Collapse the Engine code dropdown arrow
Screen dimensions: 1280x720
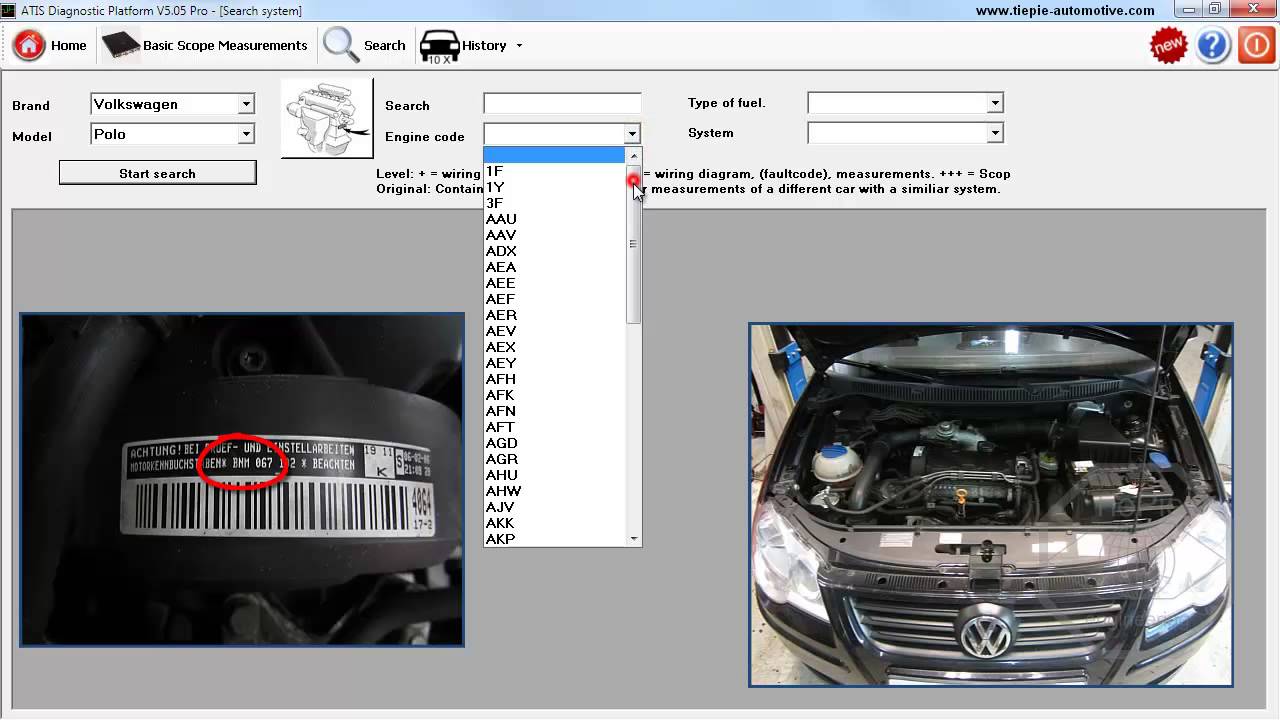(632, 134)
